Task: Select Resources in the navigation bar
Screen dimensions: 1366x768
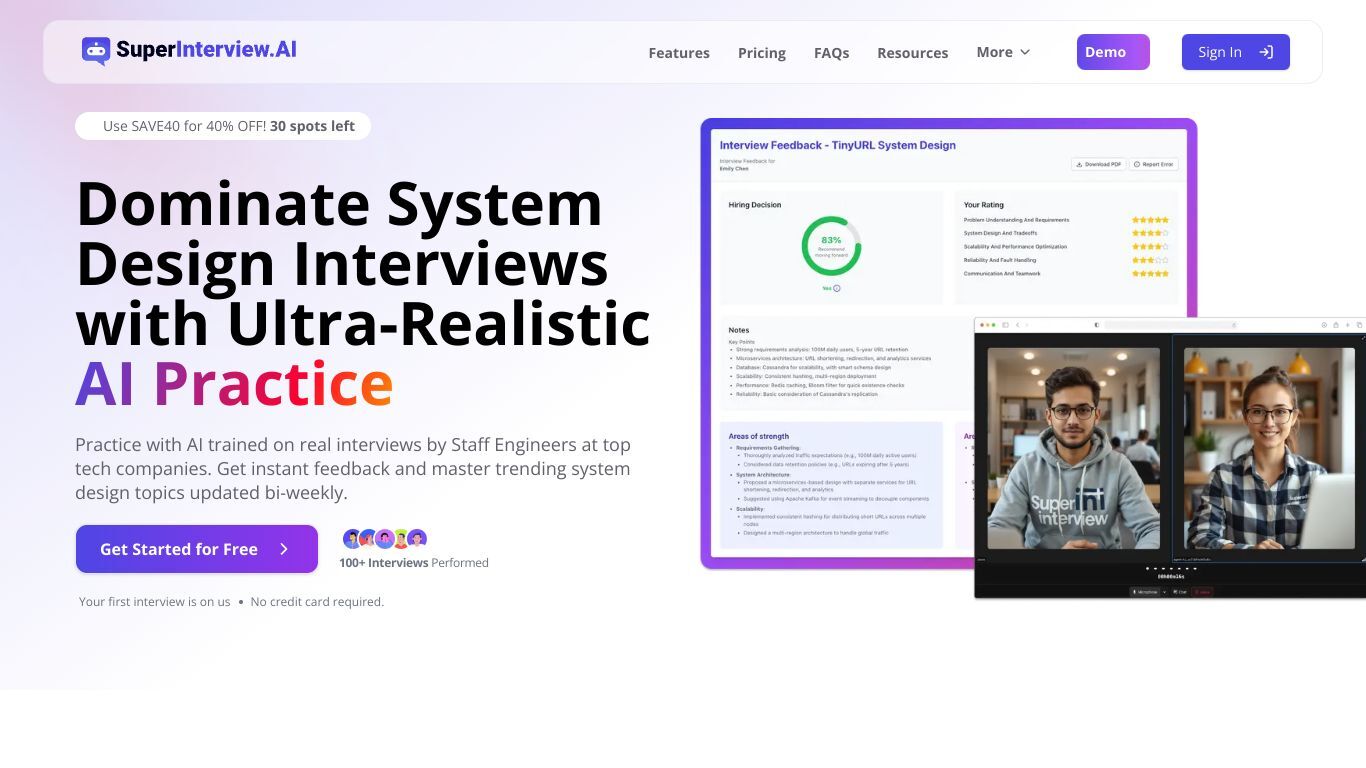Action: point(912,53)
